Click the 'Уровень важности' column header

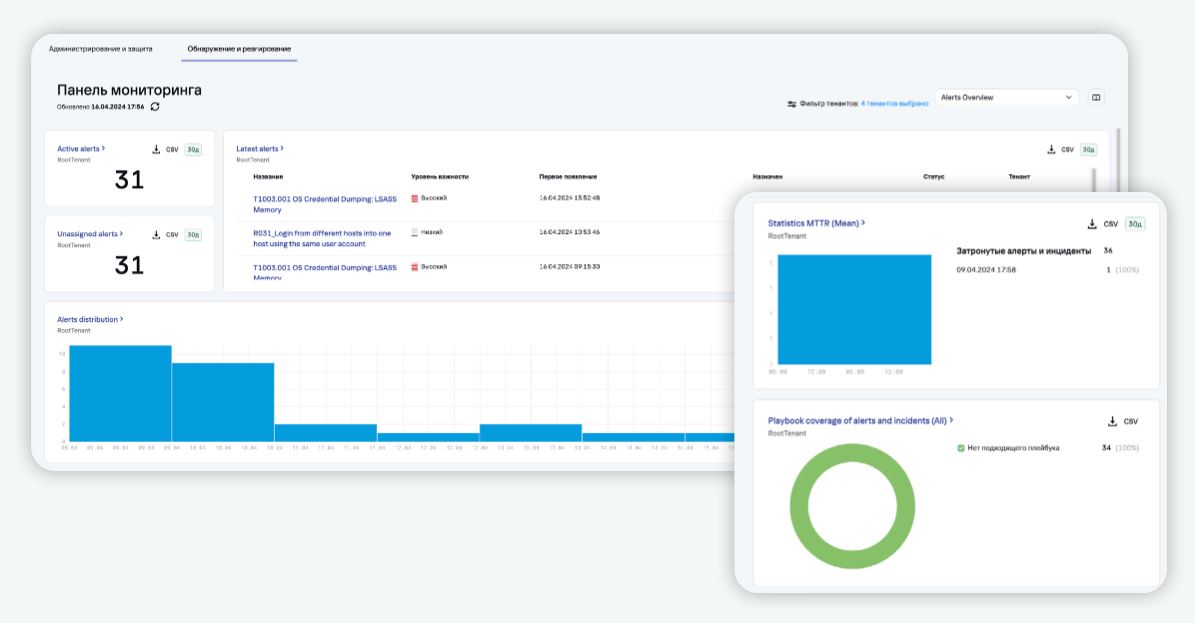coord(440,177)
